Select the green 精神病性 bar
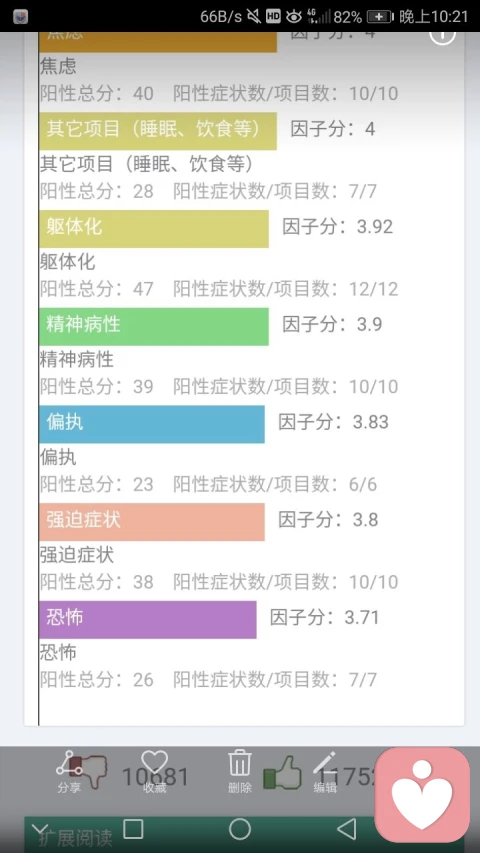Screen dimensions: 480x853 pyautogui.click(x=154, y=326)
